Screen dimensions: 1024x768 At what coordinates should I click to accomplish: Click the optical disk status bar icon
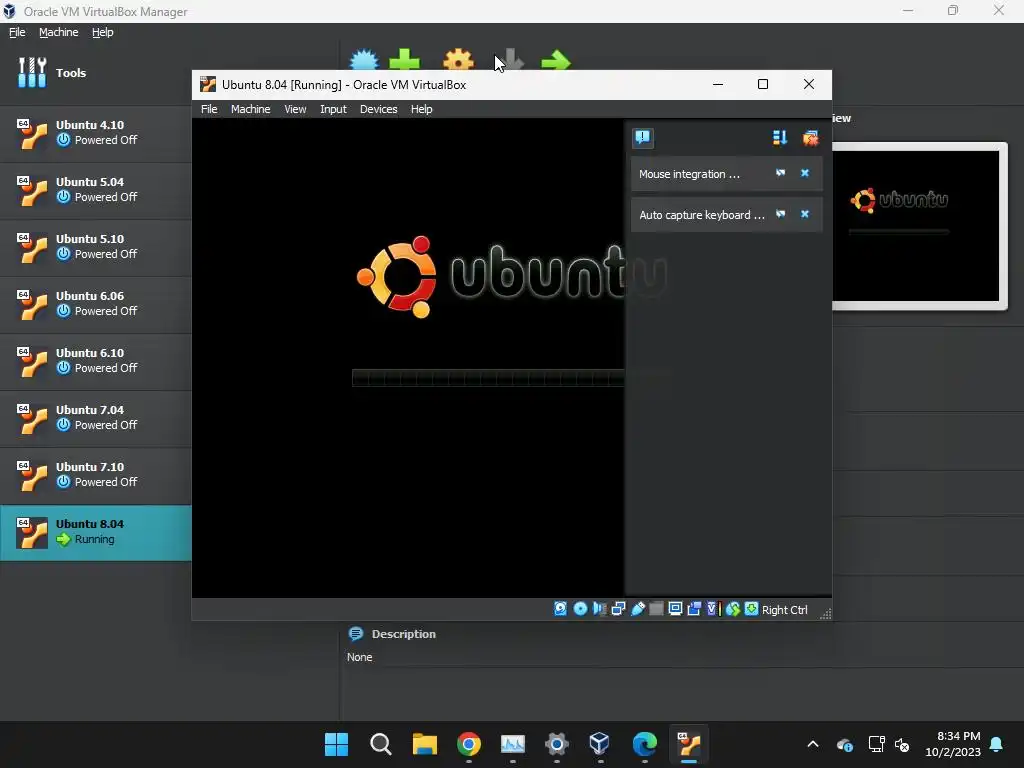pyautogui.click(x=580, y=609)
